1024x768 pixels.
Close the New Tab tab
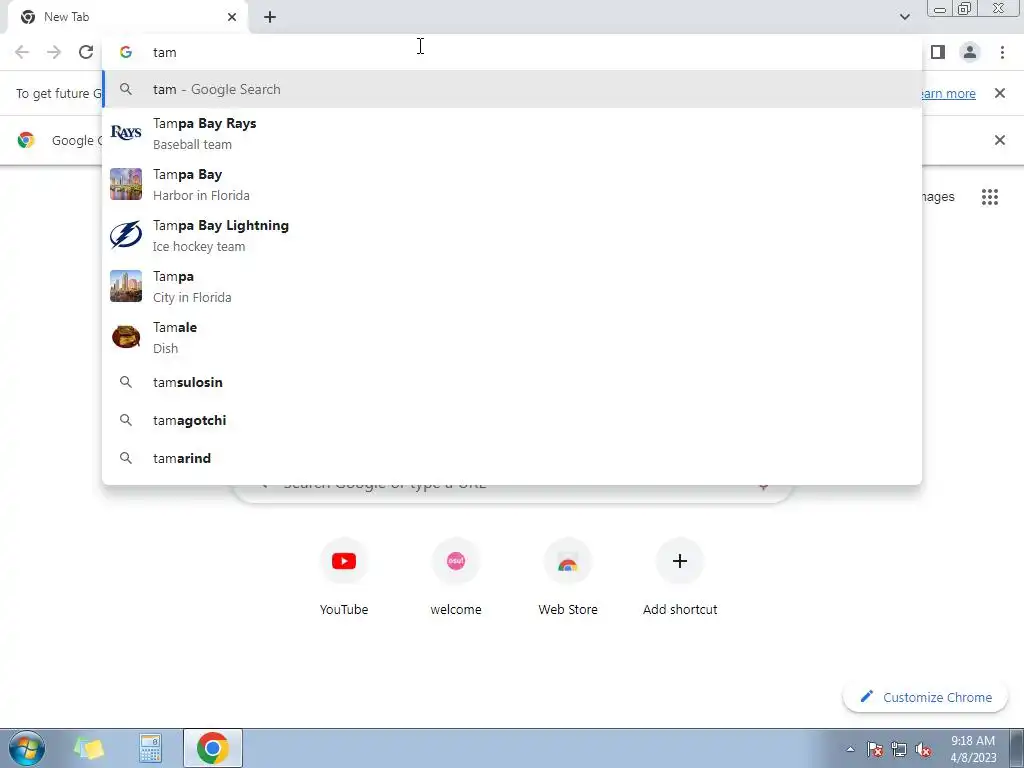[232, 17]
